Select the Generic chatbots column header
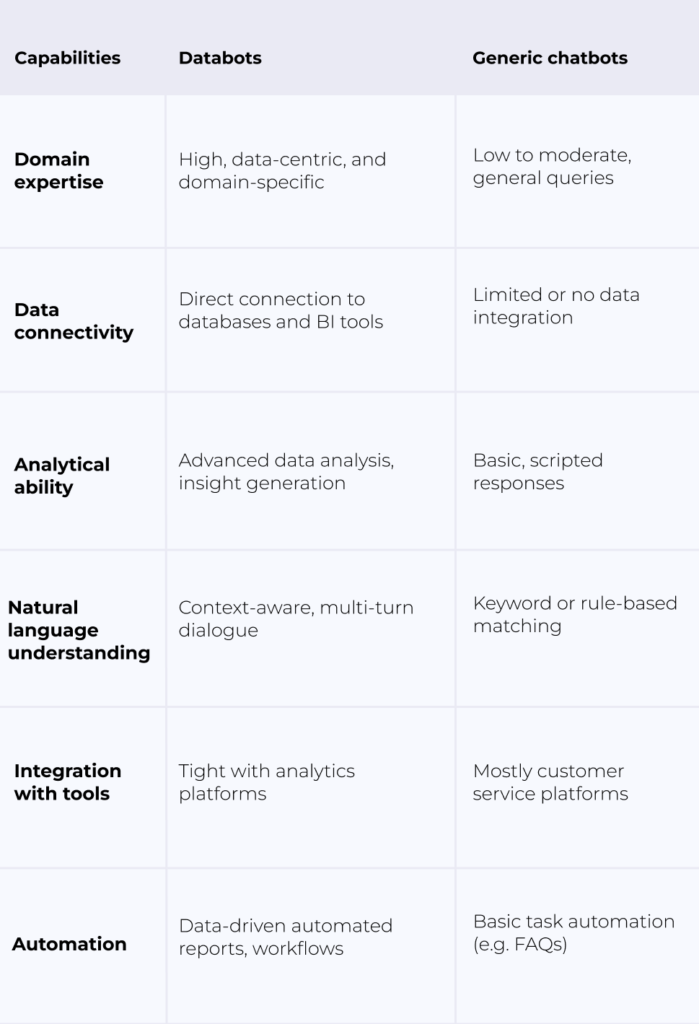The width and height of the screenshot is (699, 1024). pos(550,58)
